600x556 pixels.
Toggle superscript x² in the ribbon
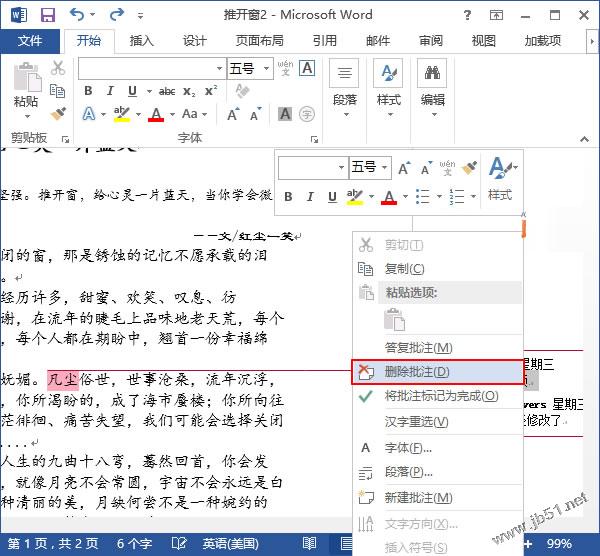pos(211,91)
